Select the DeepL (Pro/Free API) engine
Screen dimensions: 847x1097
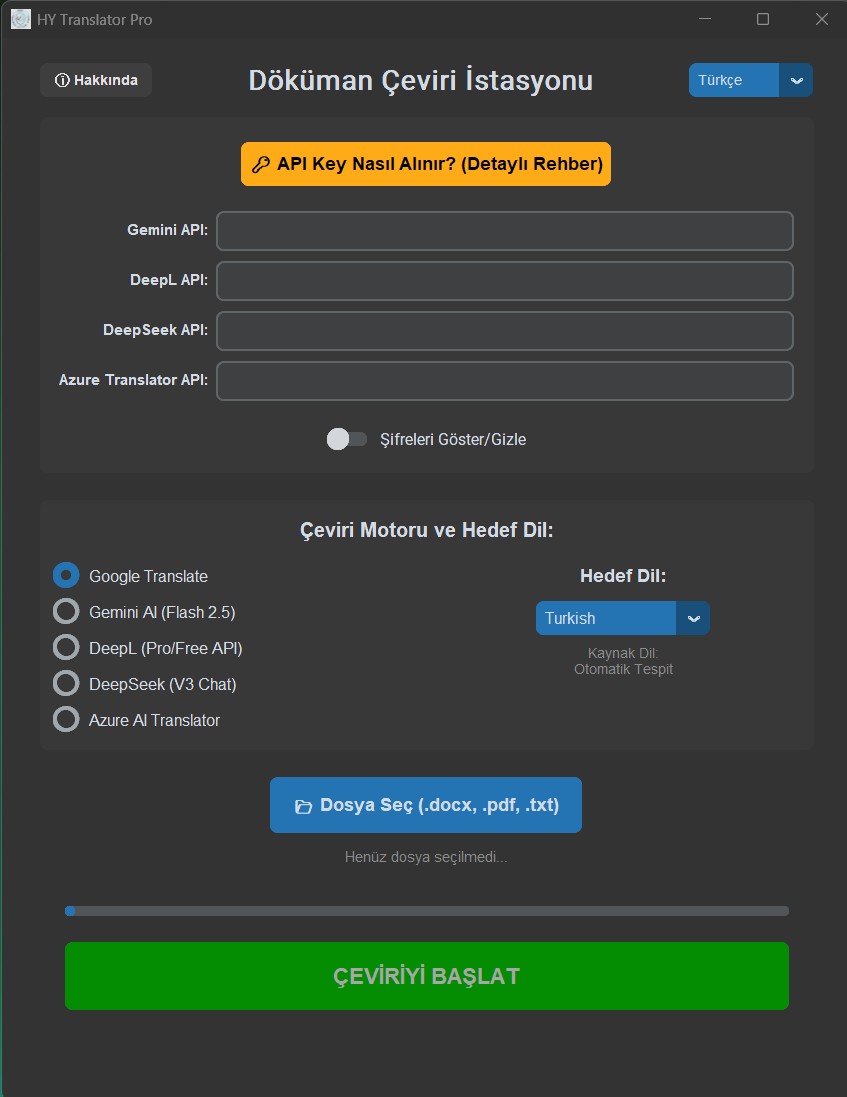point(66,647)
